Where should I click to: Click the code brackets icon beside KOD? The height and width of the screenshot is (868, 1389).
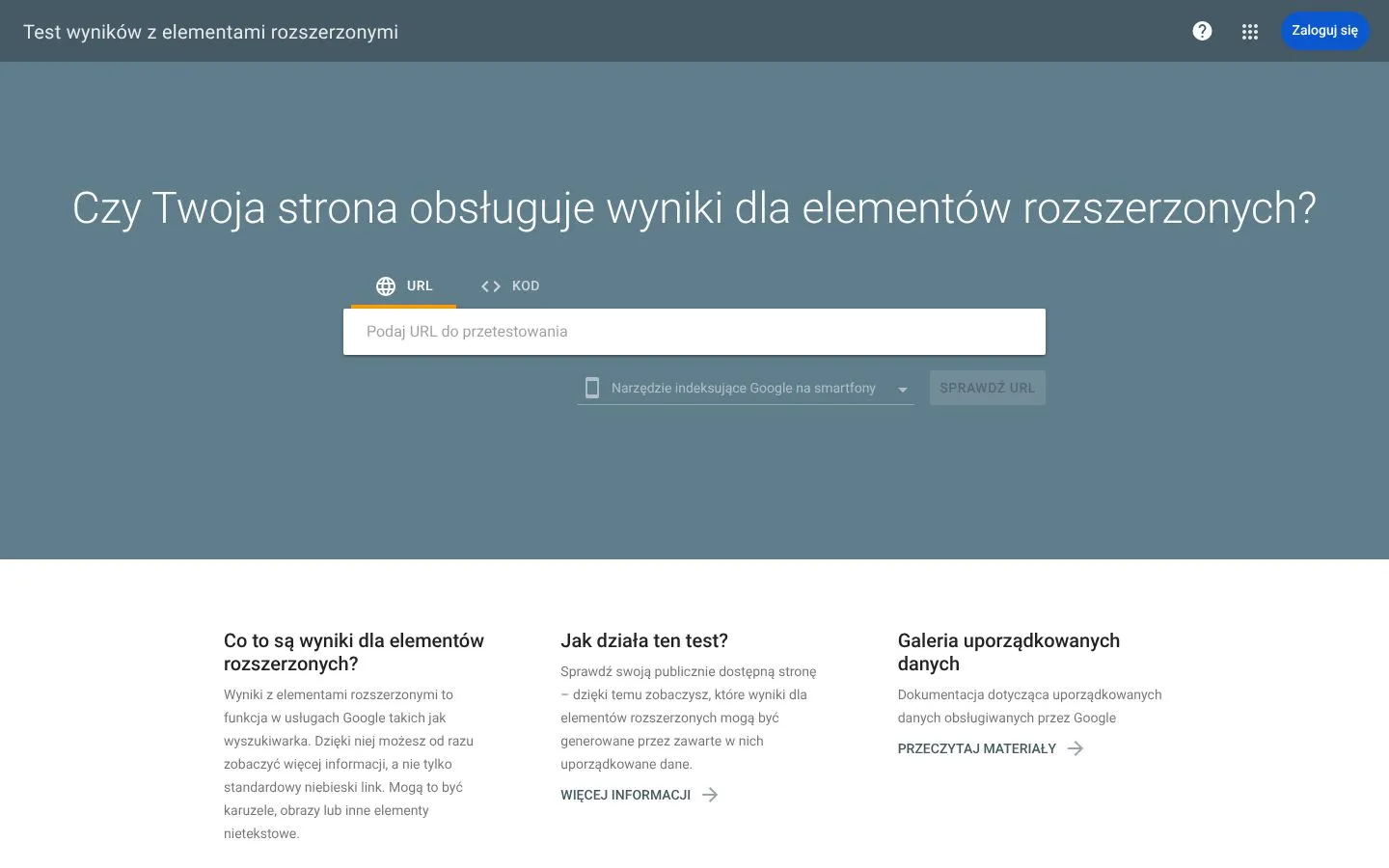tap(491, 286)
